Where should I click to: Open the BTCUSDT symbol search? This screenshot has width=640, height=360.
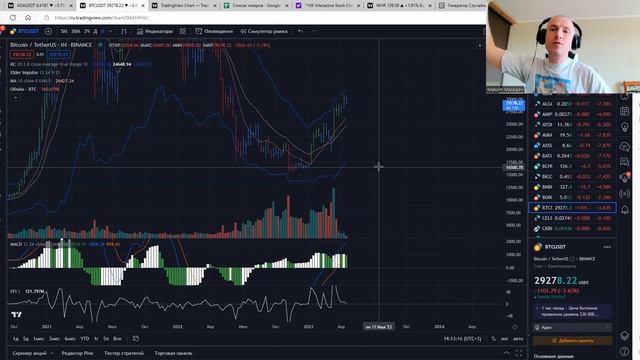[24, 31]
